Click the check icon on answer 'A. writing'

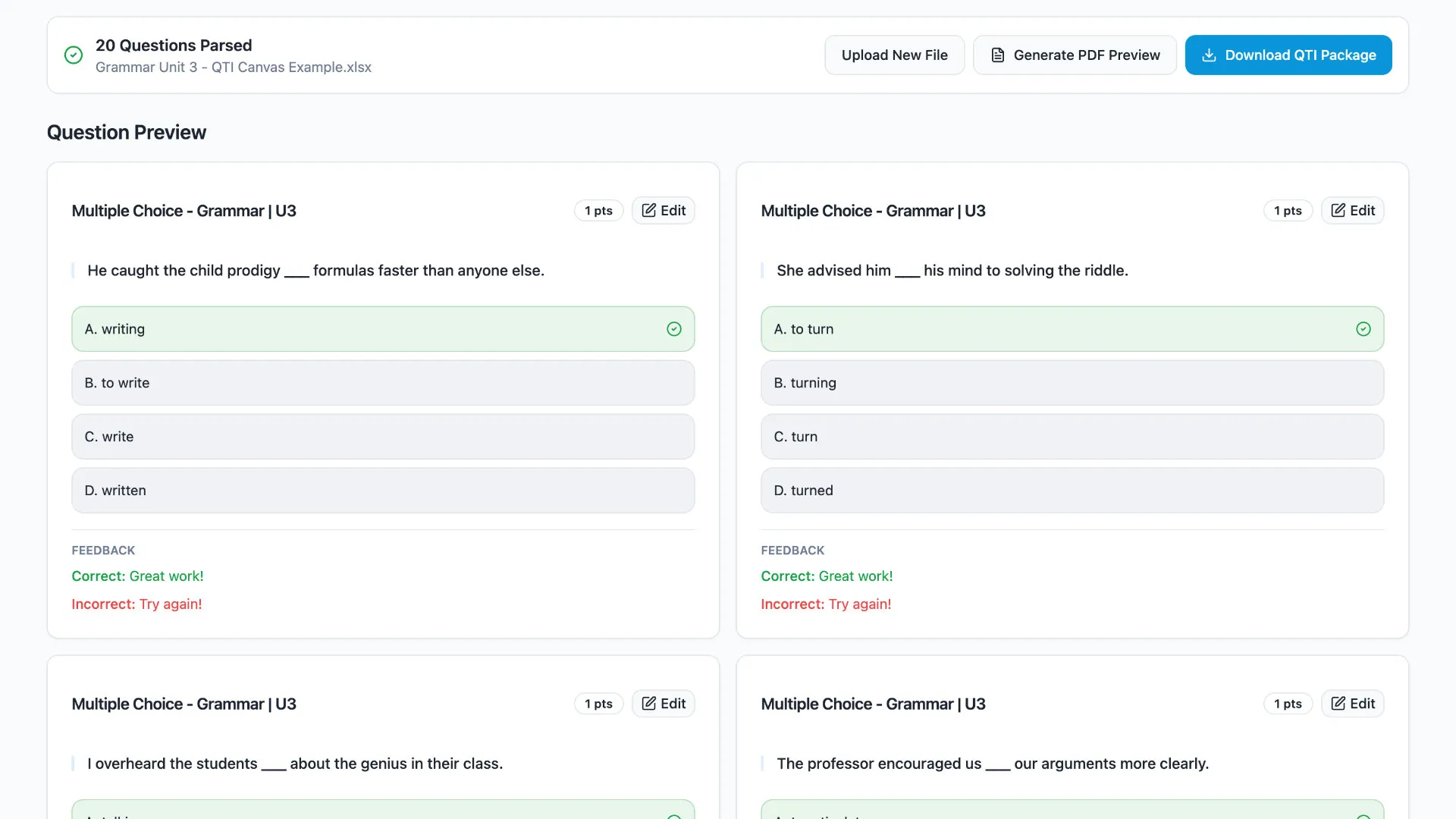click(673, 329)
